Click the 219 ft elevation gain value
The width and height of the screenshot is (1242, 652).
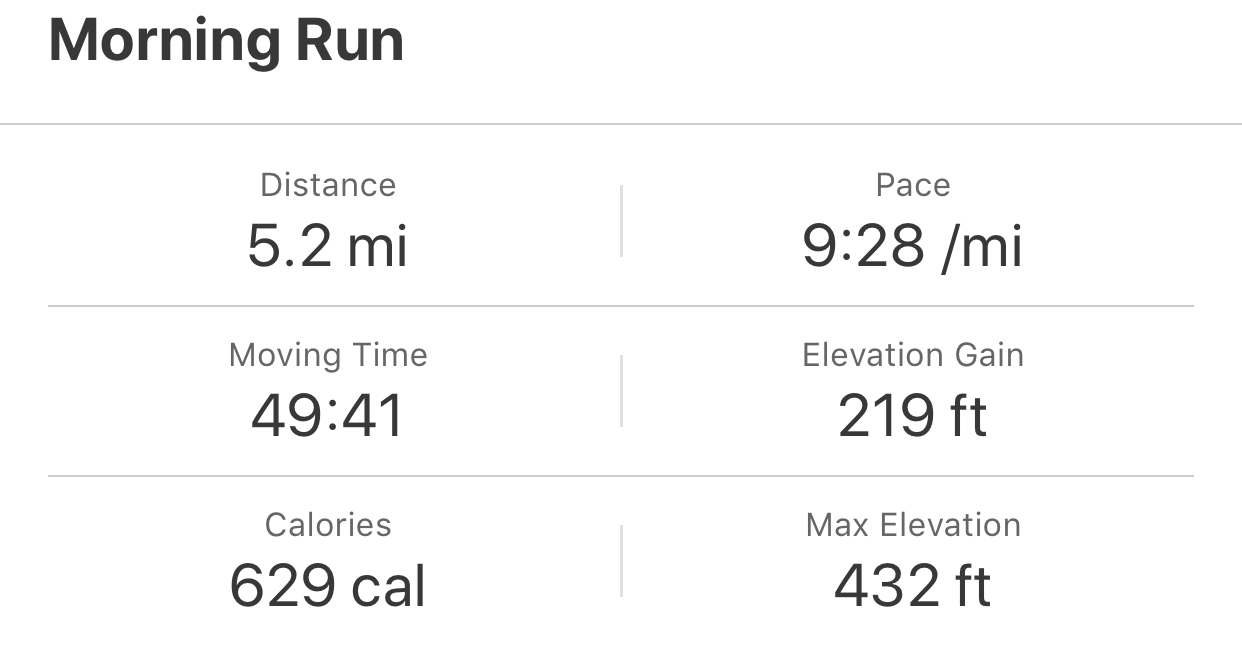point(913,416)
